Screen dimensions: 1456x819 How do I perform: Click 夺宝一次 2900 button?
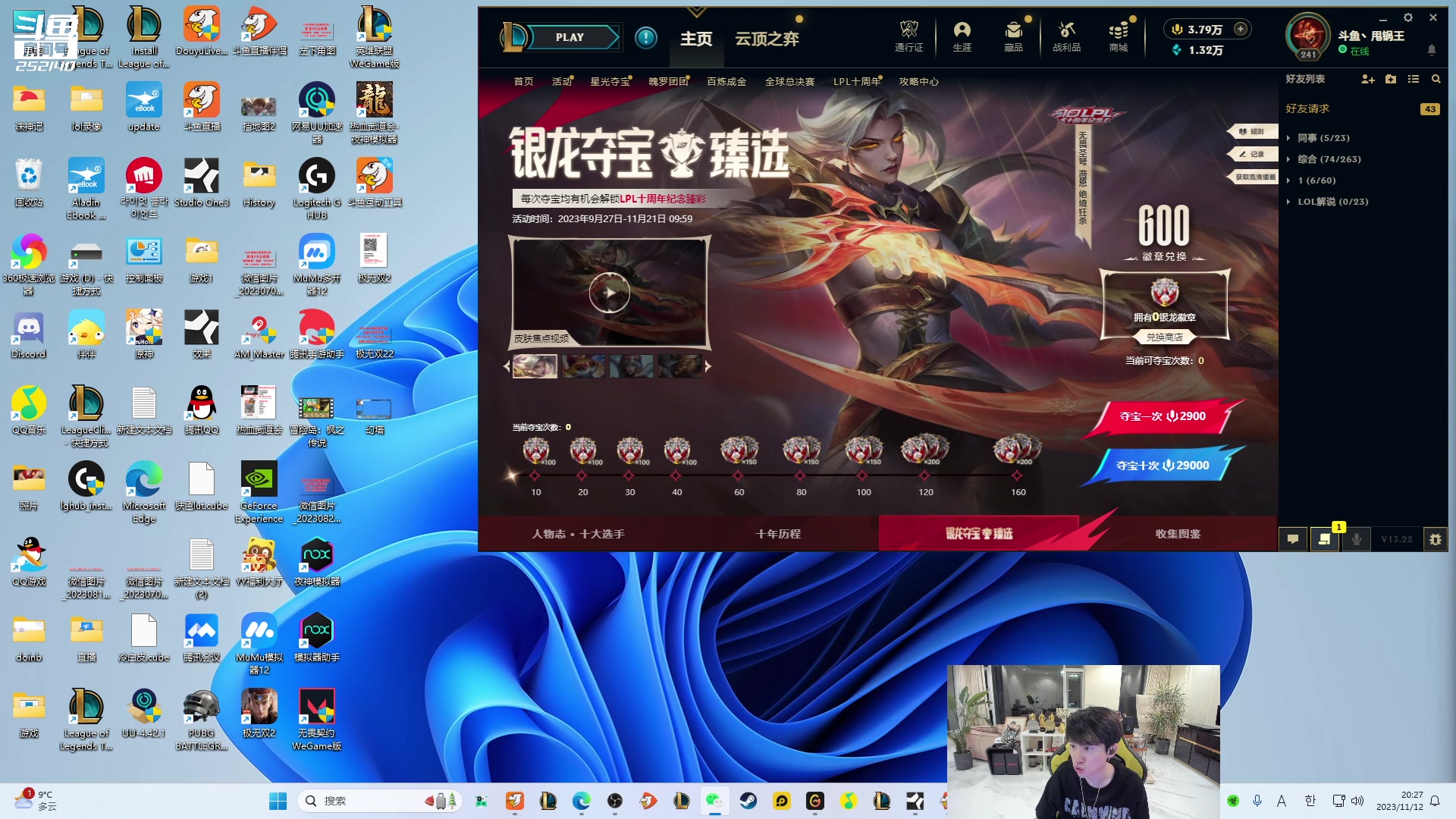point(1163,416)
